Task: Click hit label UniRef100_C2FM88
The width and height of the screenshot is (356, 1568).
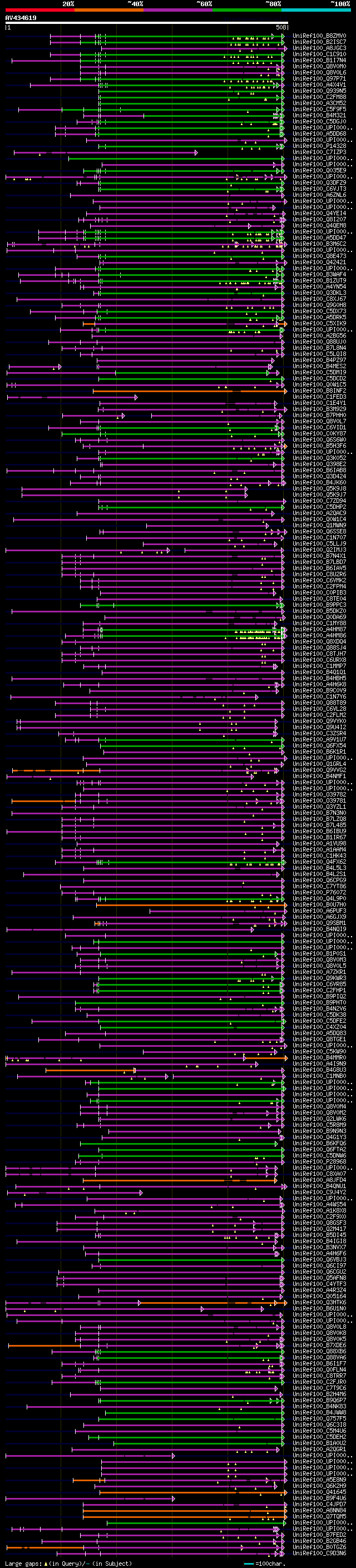Action: tap(319, 97)
